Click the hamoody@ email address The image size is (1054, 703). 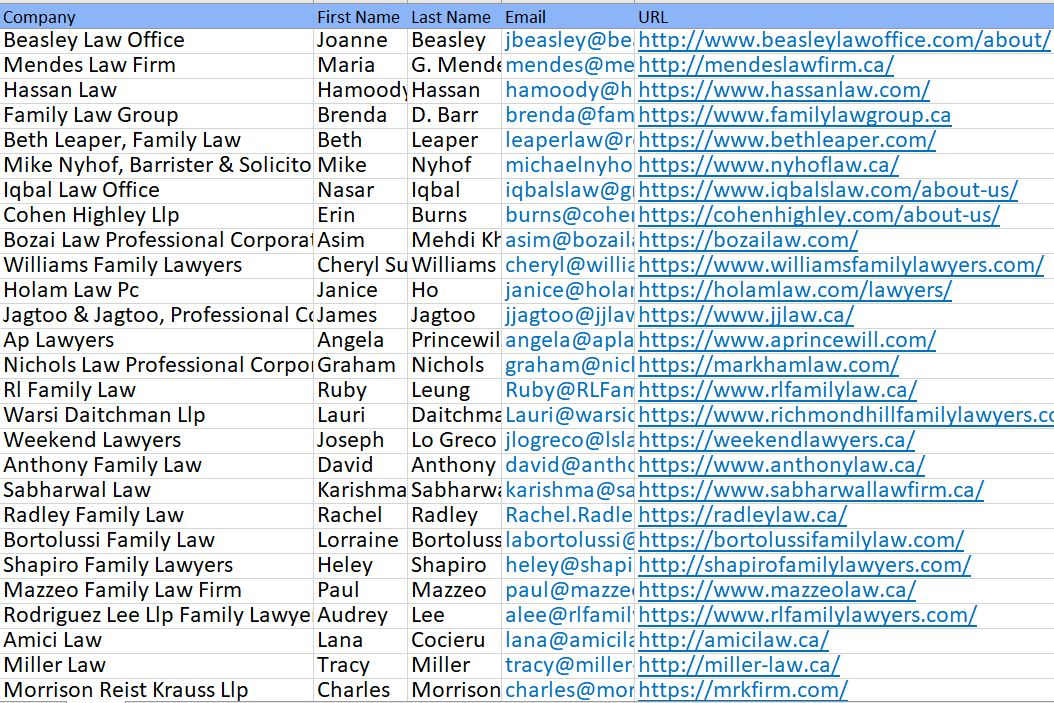[569, 90]
